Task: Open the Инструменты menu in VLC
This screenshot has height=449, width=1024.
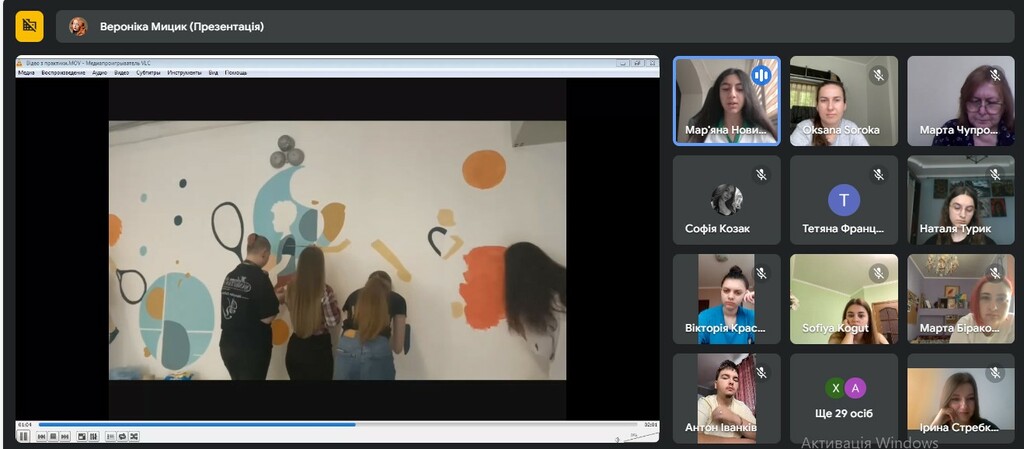Action: pyautogui.click(x=184, y=73)
